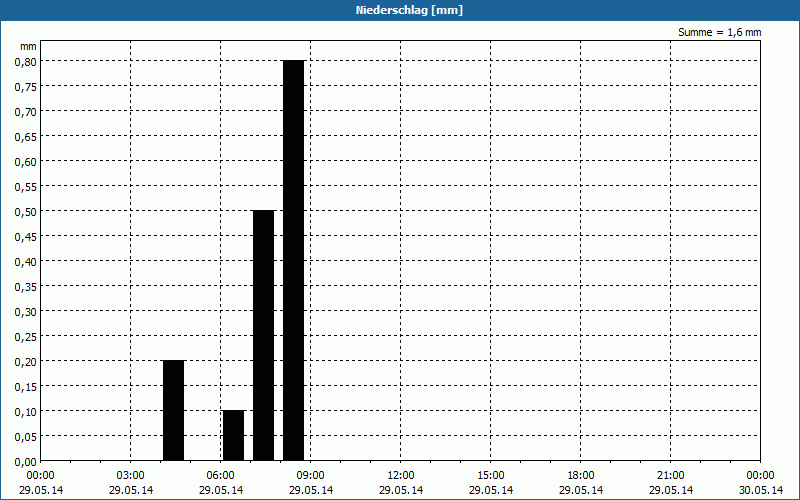Click the 0,60 y-axis label
Viewport: 800px width, 500px height.
26,162
